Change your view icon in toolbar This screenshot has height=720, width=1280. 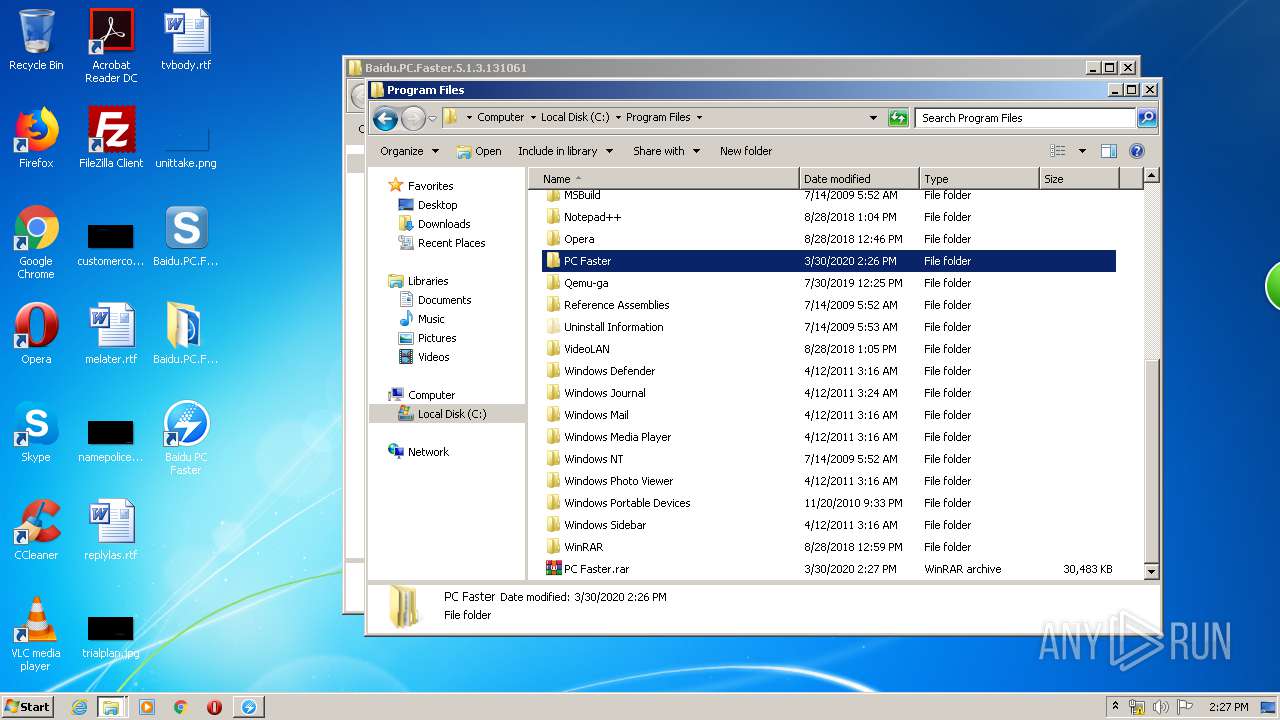(x=1058, y=151)
